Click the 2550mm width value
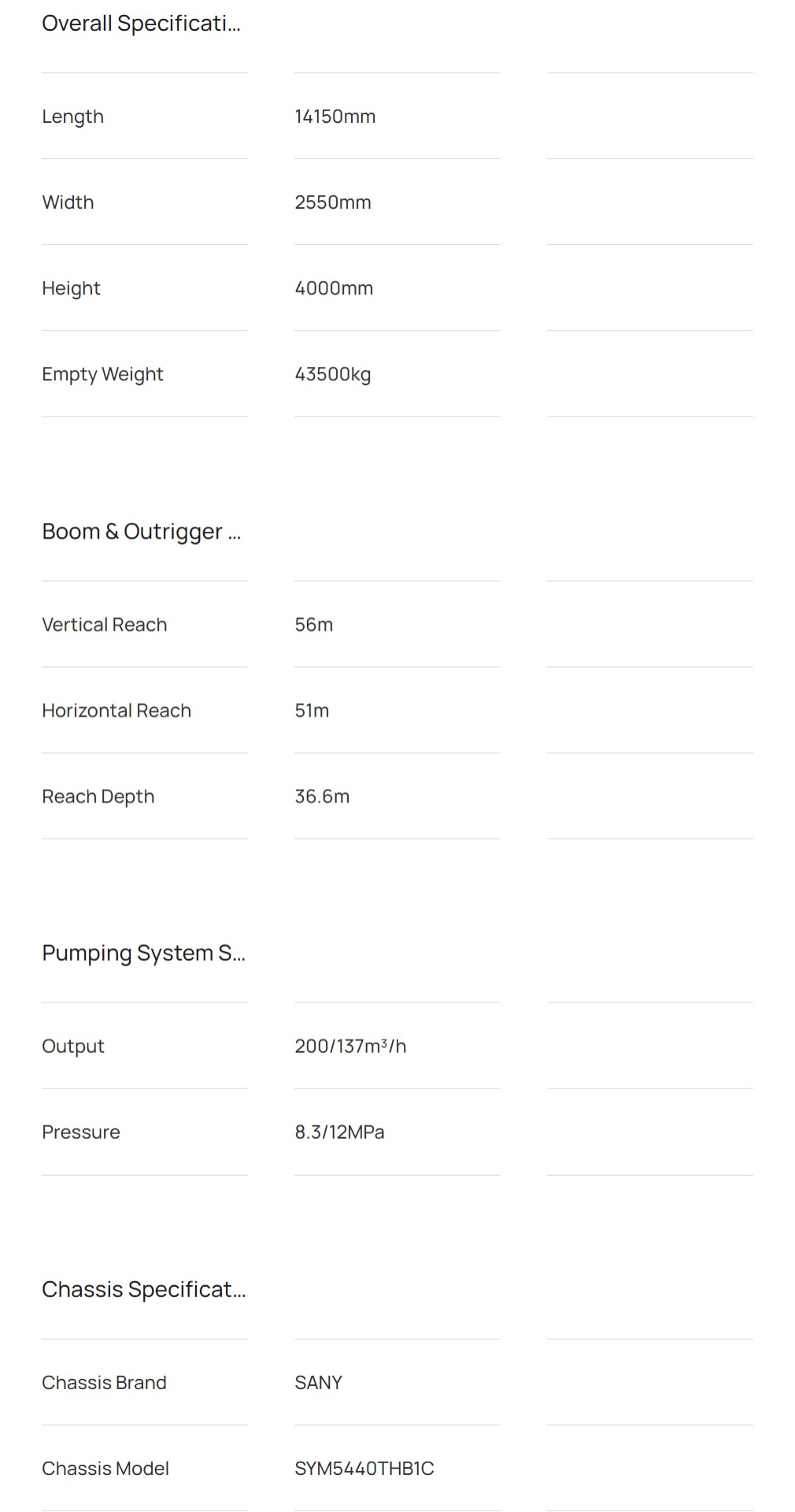Image resolution: width=795 pixels, height=1512 pixels. [332, 202]
